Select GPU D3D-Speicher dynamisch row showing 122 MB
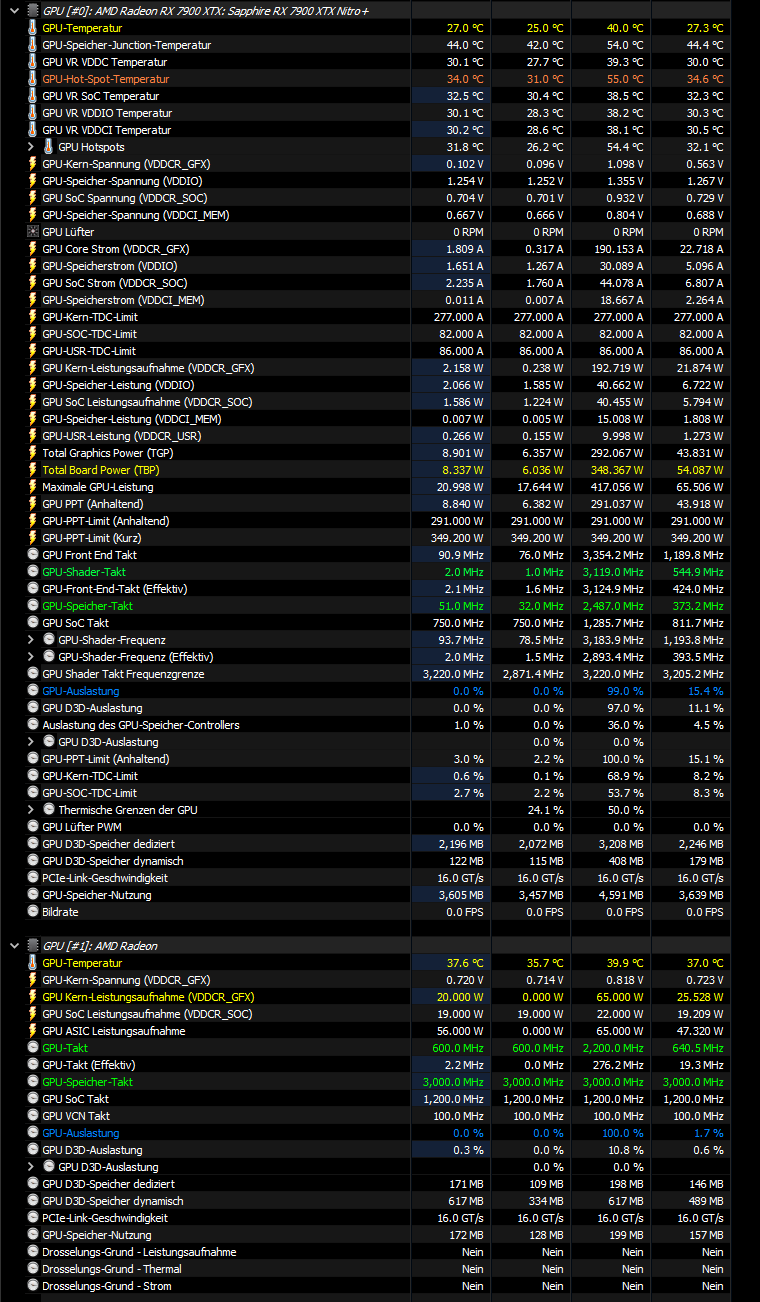The height and width of the screenshot is (1302, 760). pyautogui.click(x=378, y=861)
